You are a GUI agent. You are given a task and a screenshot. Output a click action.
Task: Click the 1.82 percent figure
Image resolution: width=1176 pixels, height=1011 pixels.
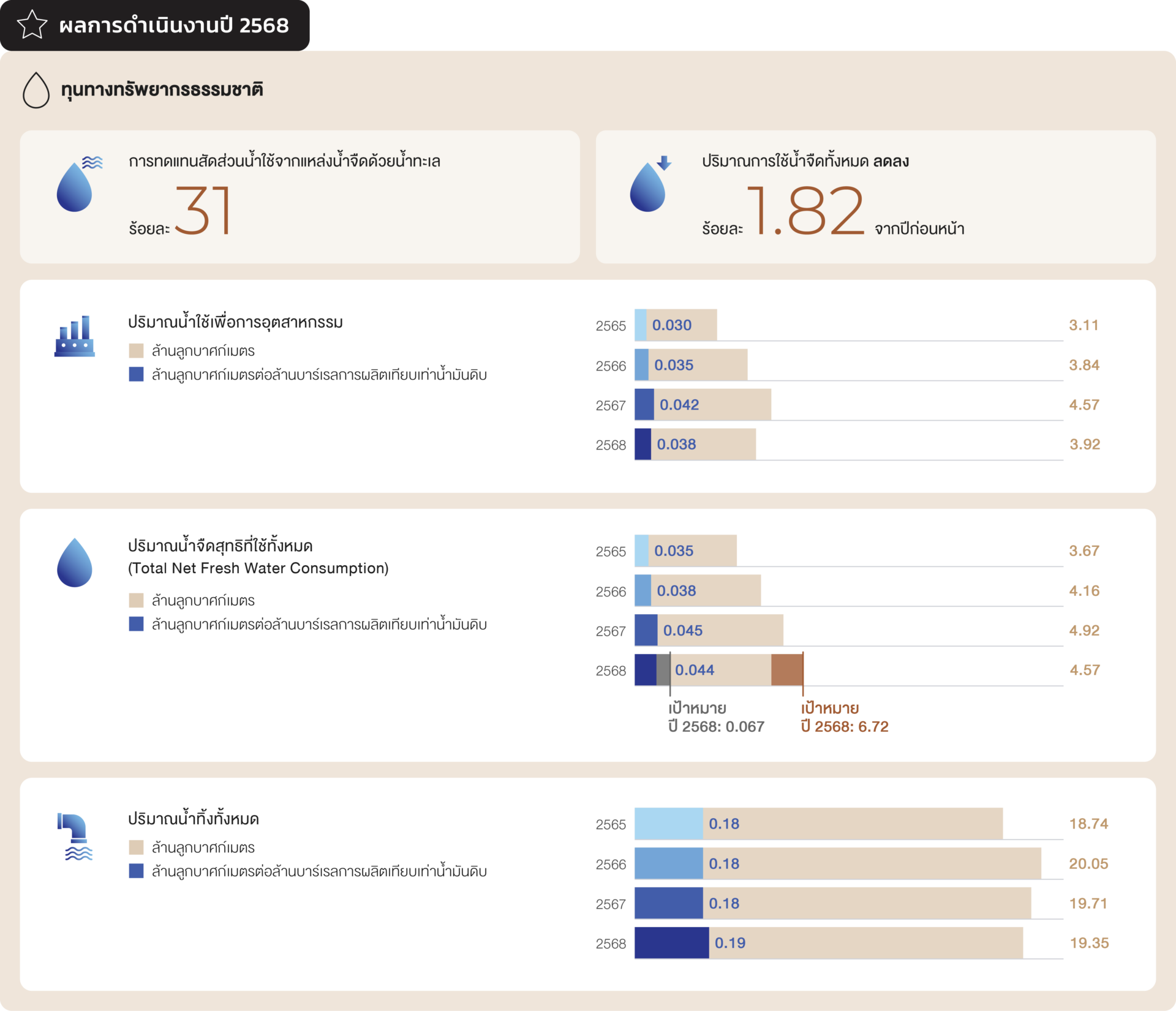pos(805,211)
